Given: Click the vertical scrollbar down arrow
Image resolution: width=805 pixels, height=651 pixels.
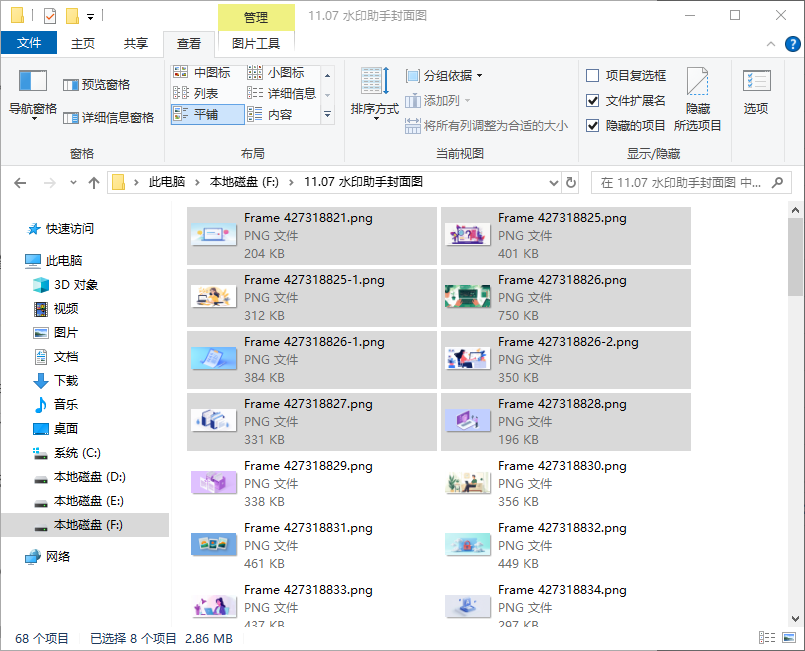Looking at the screenshot, I should pos(795,619).
